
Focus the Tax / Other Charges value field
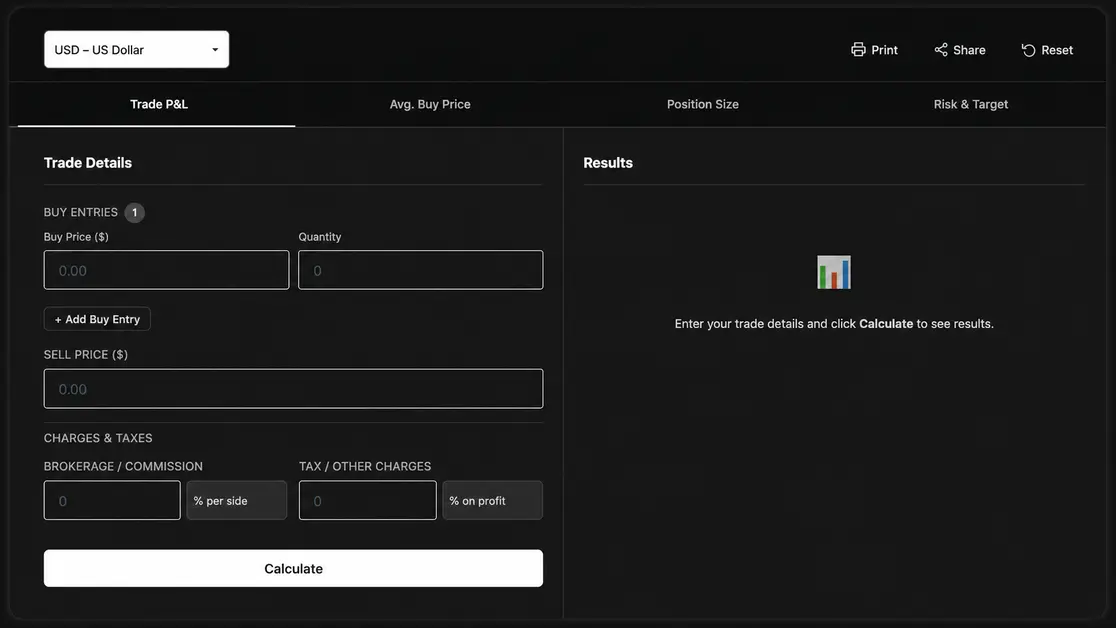(x=367, y=500)
